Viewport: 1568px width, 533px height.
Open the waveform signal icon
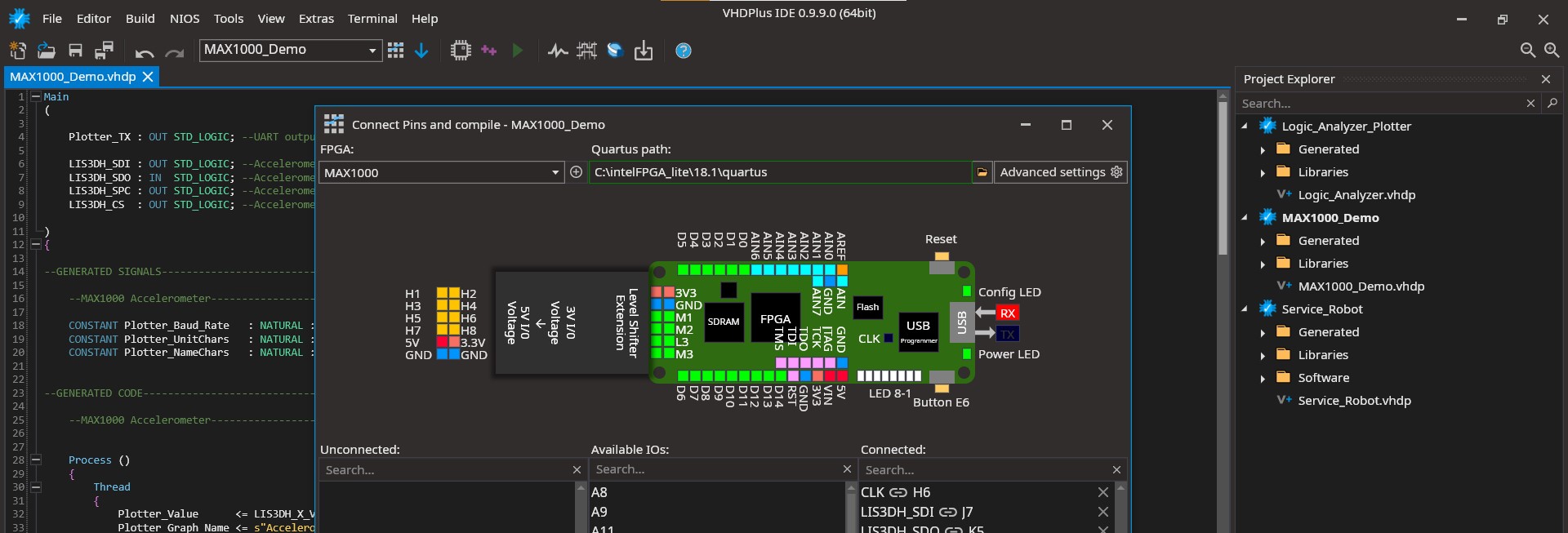pyautogui.click(x=558, y=51)
